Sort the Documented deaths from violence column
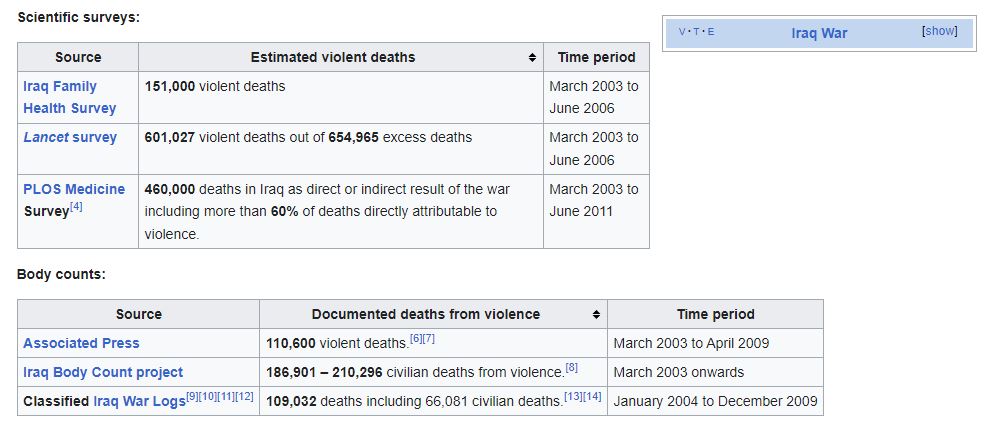Viewport: 987px width, 423px height. (596, 314)
